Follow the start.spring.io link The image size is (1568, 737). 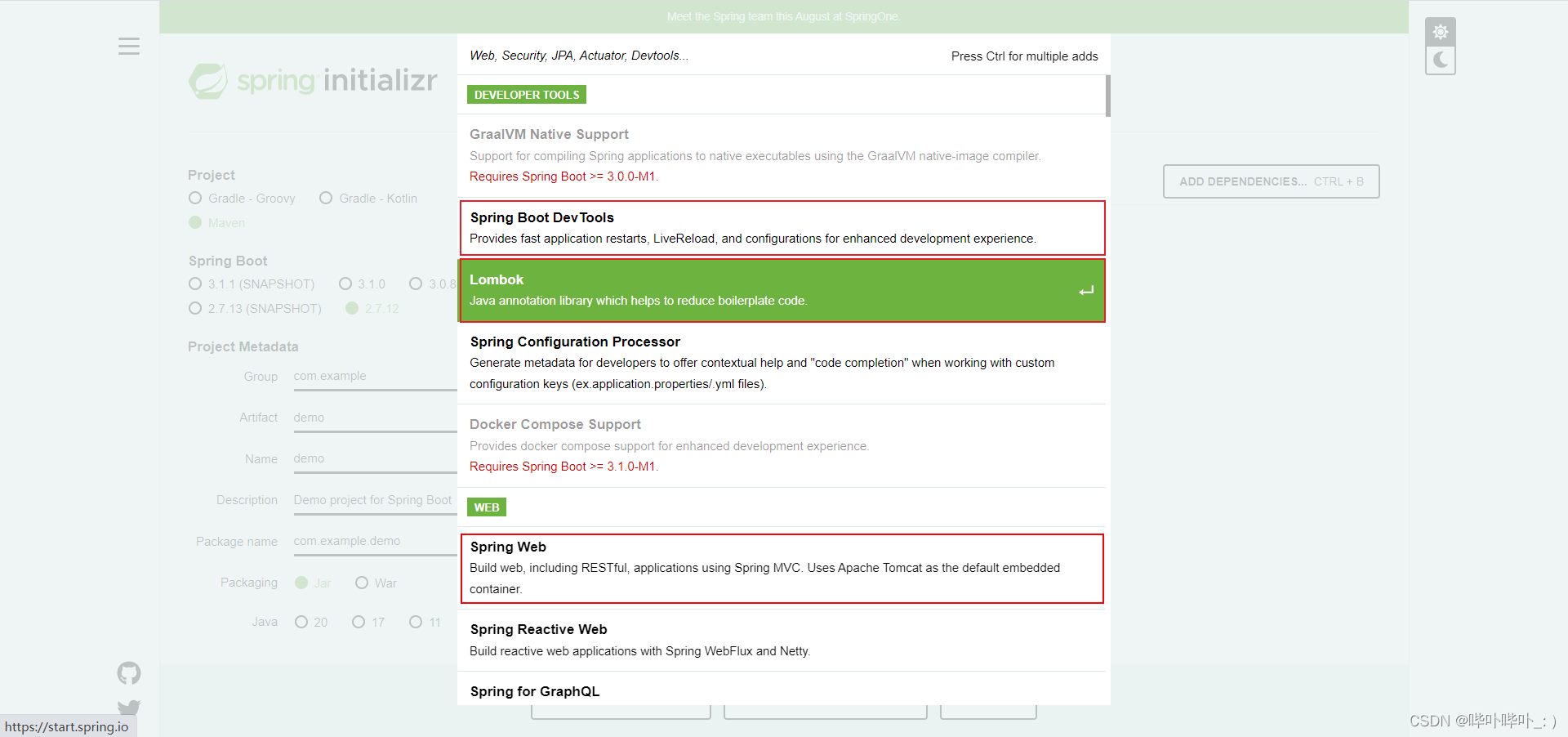66,726
